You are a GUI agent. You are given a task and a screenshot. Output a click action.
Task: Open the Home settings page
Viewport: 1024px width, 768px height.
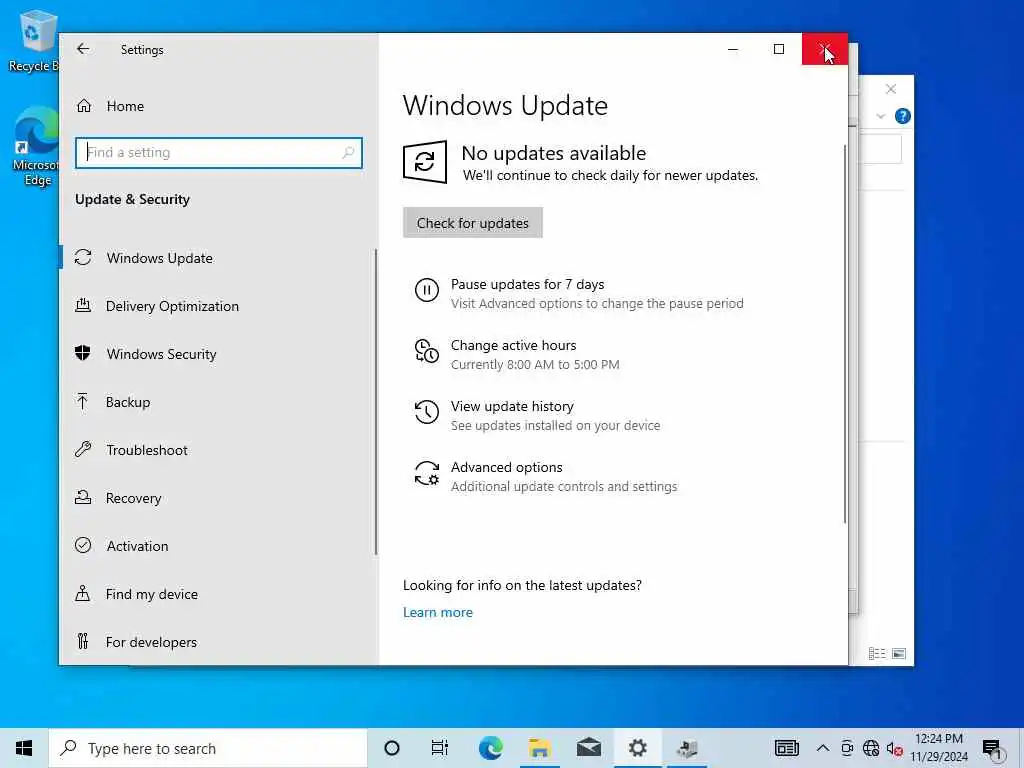tap(125, 106)
